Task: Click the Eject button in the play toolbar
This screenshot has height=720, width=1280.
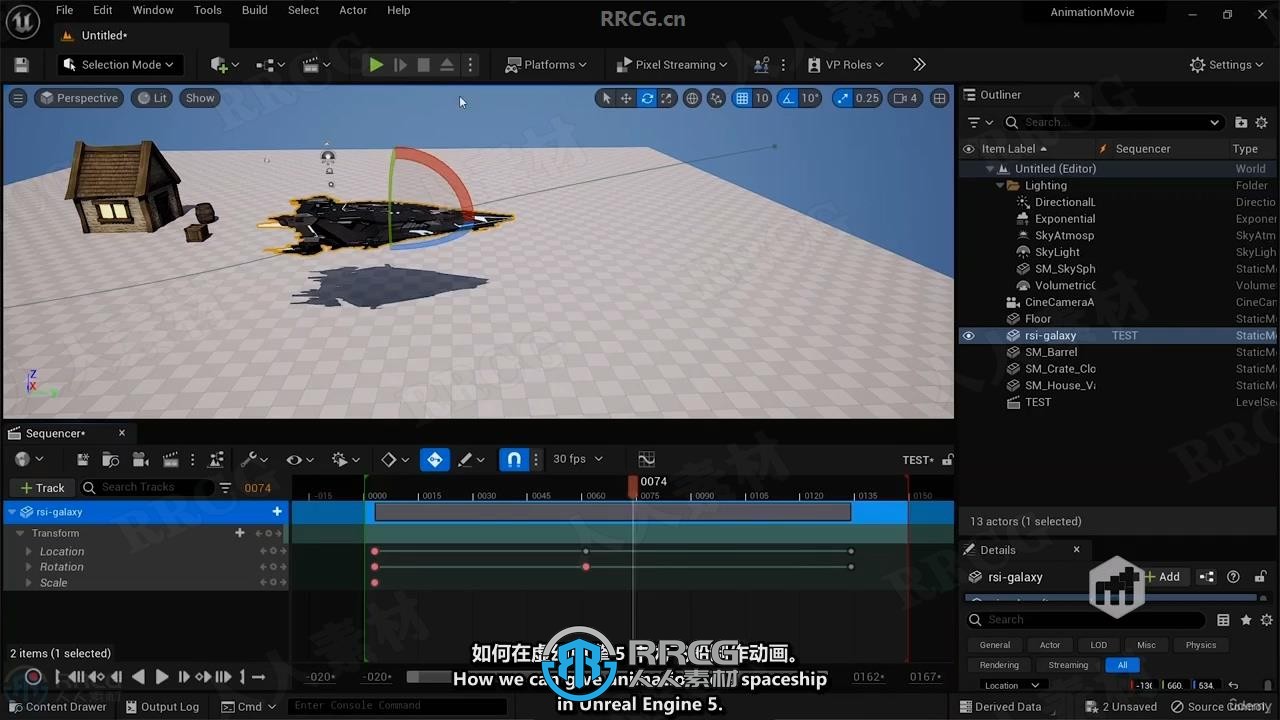Action: (x=447, y=64)
